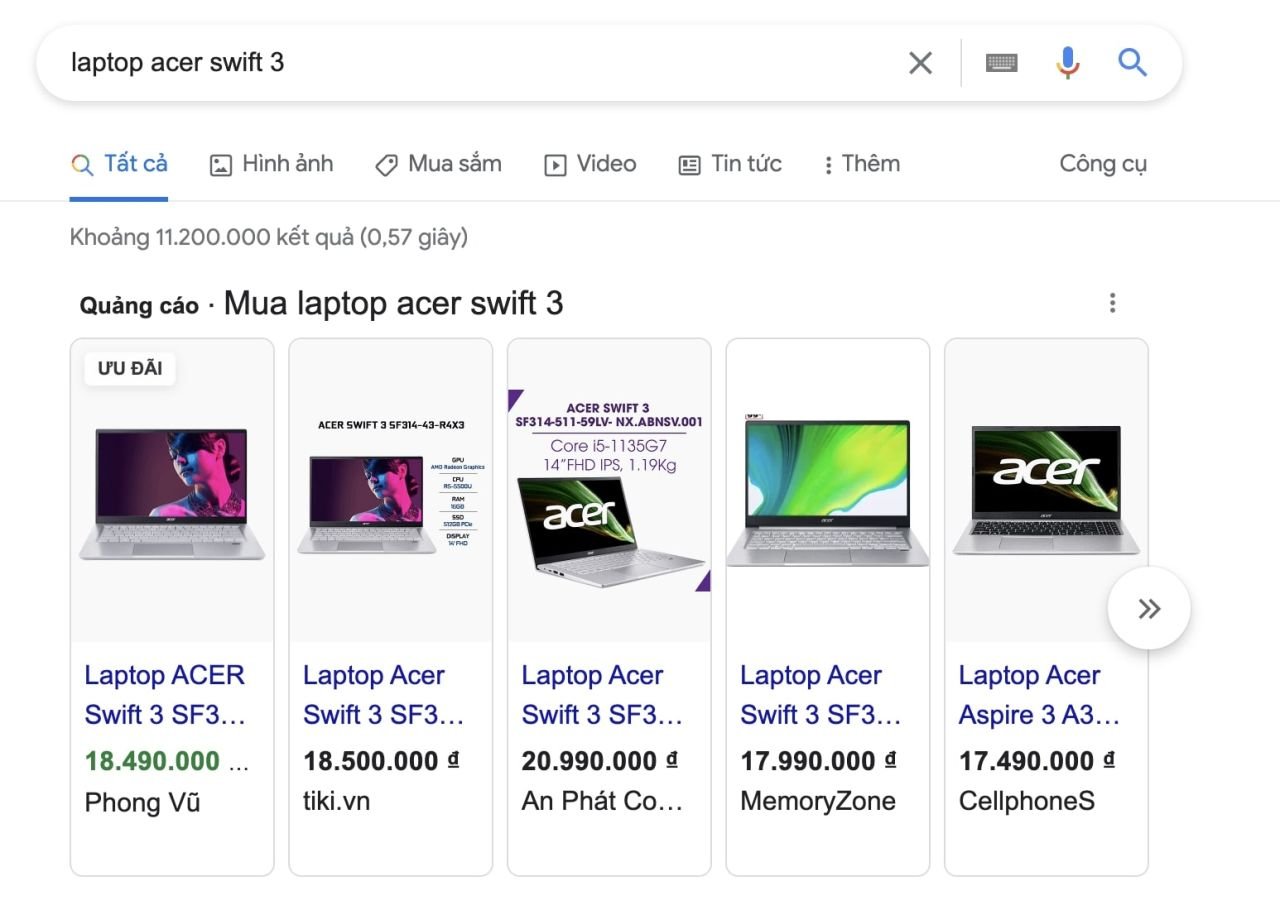Clear the search query with X icon

[x=920, y=63]
